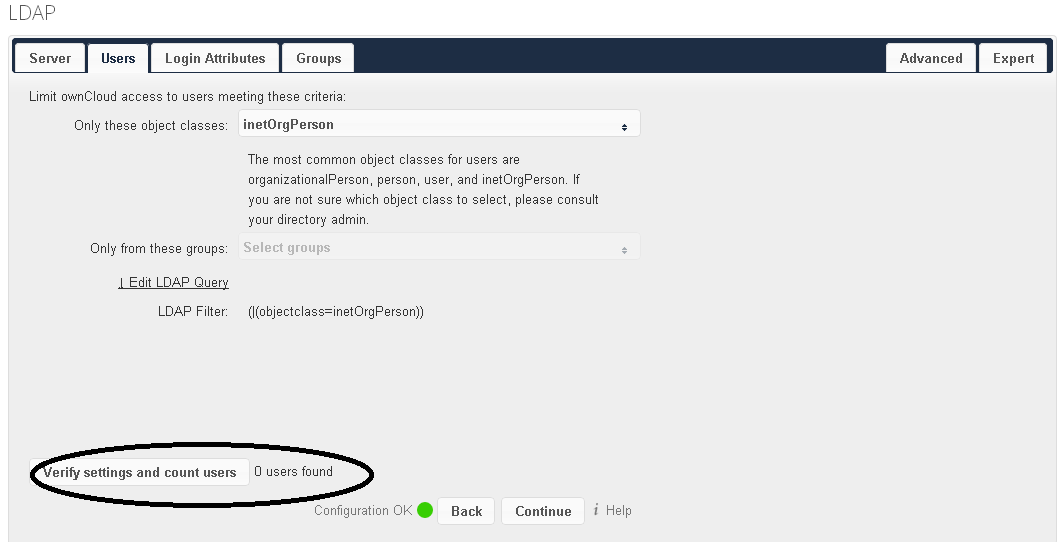
Task: Click Verify settings and count users
Action: click(140, 472)
